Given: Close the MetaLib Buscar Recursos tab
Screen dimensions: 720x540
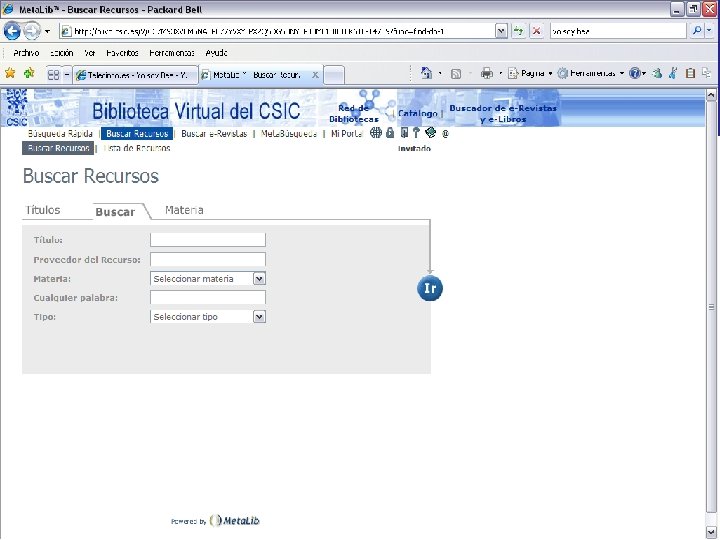Looking at the screenshot, I should (315, 75).
